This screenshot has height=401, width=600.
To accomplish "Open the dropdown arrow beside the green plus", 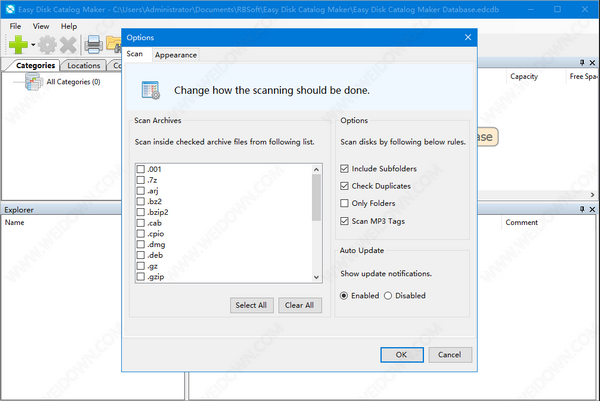I will pyautogui.click(x=33, y=45).
